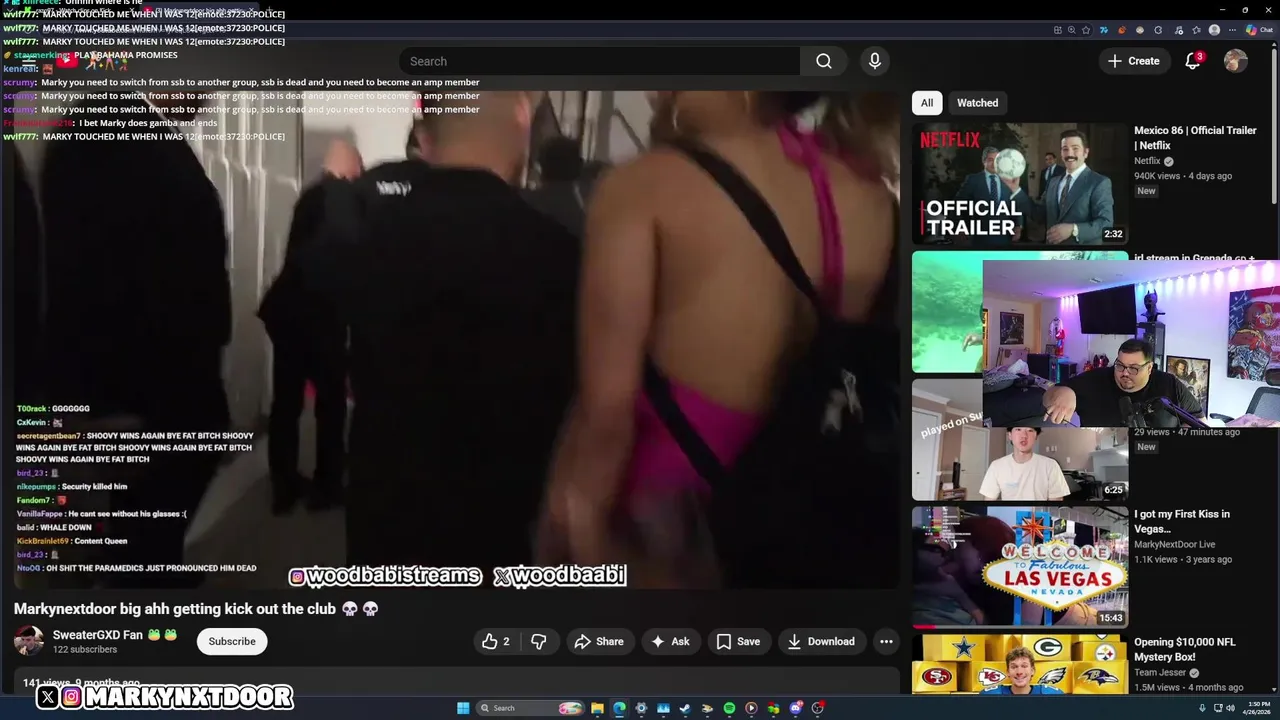Zoom page using browser magnifier icon
The width and height of the screenshot is (1280, 720).
[x=1071, y=30]
